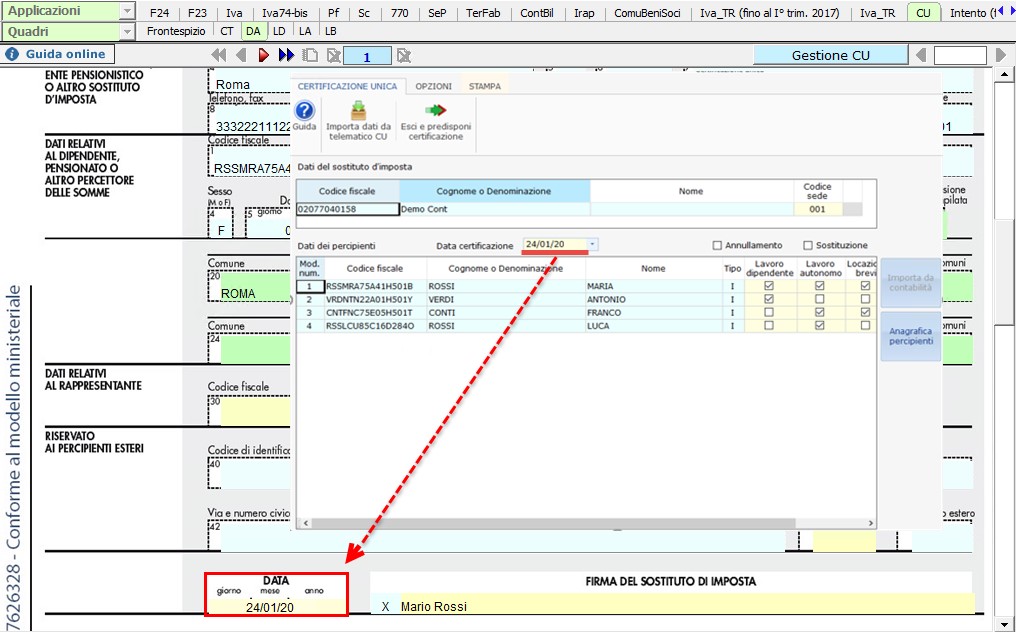Image resolution: width=1016 pixels, height=632 pixels.
Task: Click the right arrow beside the top-right field
Action: click(x=1000, y=56)
